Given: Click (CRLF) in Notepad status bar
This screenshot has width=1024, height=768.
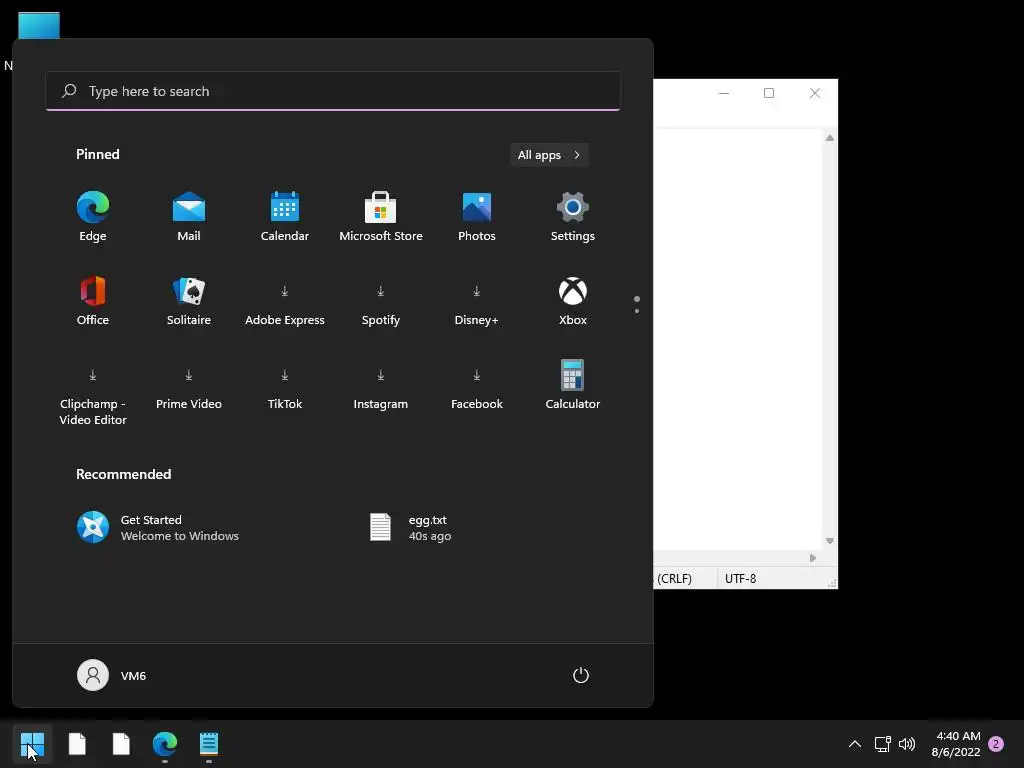Looking at the screenshot, I should coord(675,579).
